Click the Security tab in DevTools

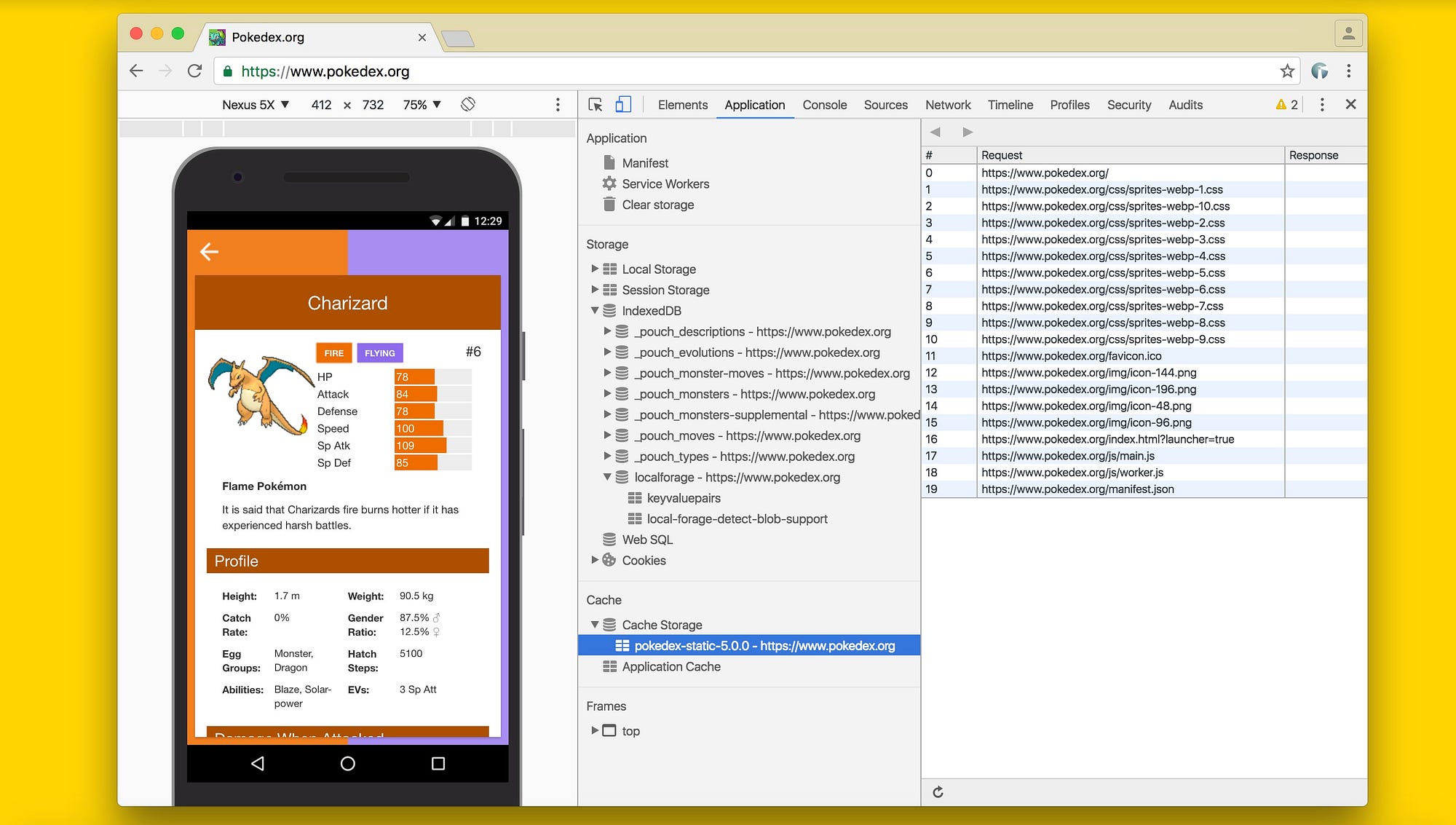[1128, 104]
